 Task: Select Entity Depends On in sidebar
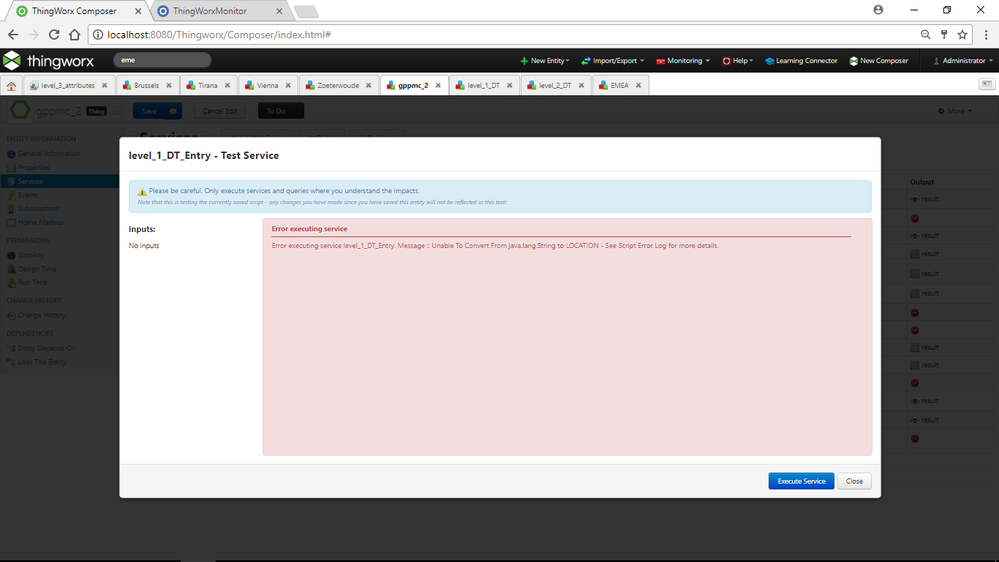[x=47, y=348]
